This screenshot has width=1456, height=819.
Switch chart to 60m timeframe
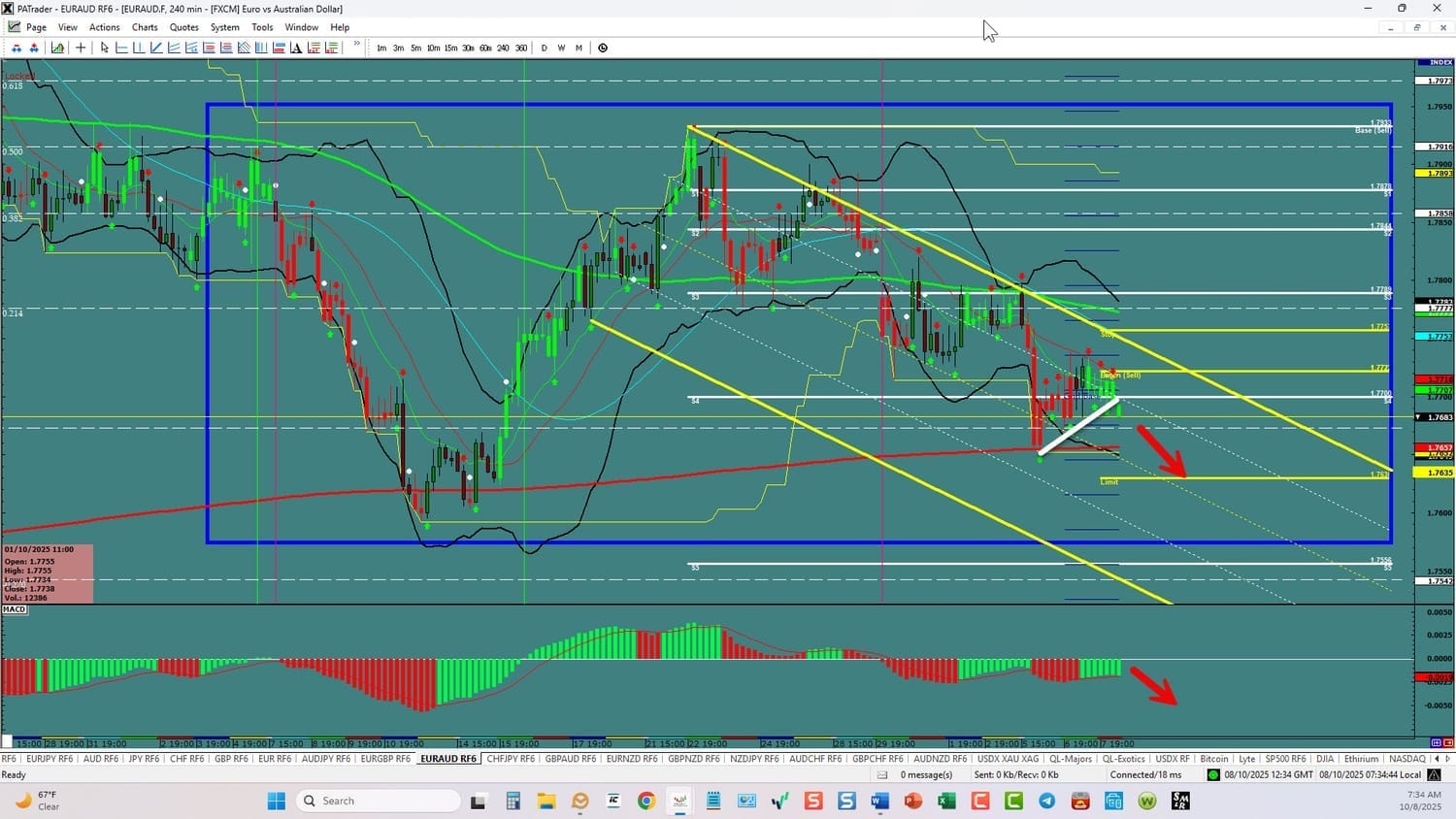click(x=485, y=48)
